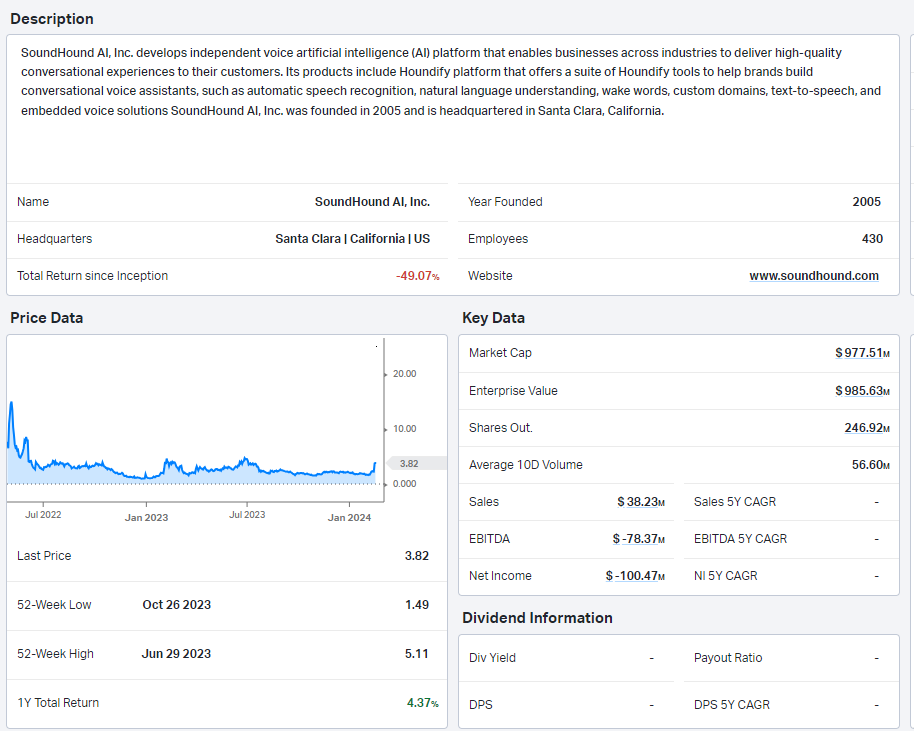The height and width of the screenshot is (731, 914).
Task: Click the DPS 5Y CAGR label
Action: (x=732, y=704)
